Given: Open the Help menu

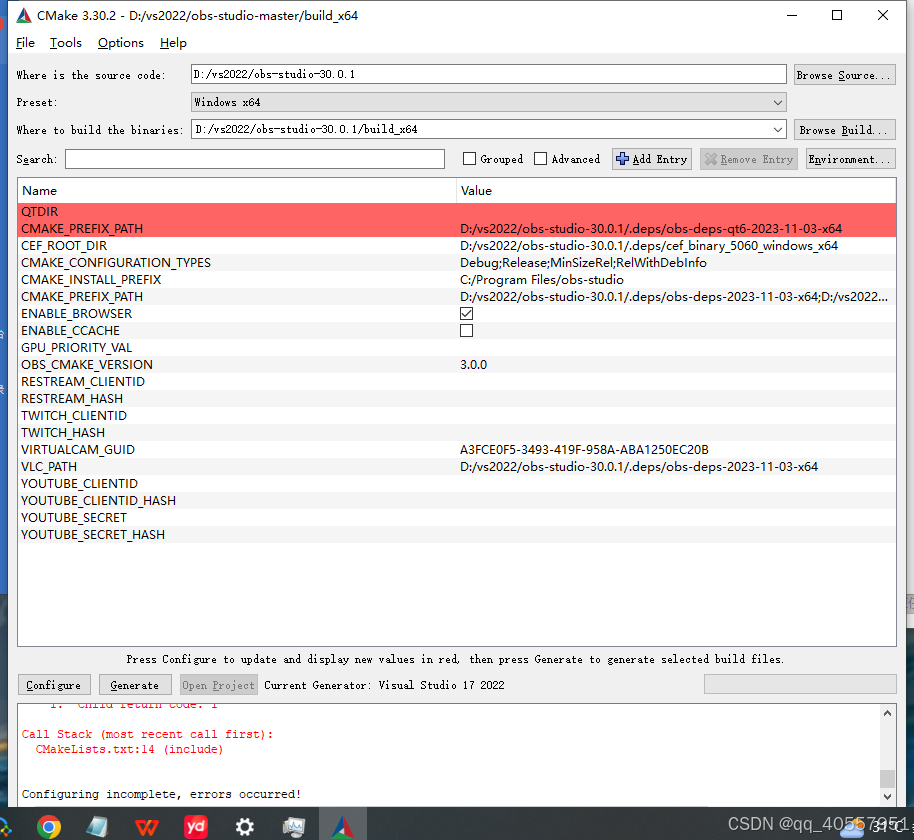Looking at the screenshot, I should tap(173, 43).
